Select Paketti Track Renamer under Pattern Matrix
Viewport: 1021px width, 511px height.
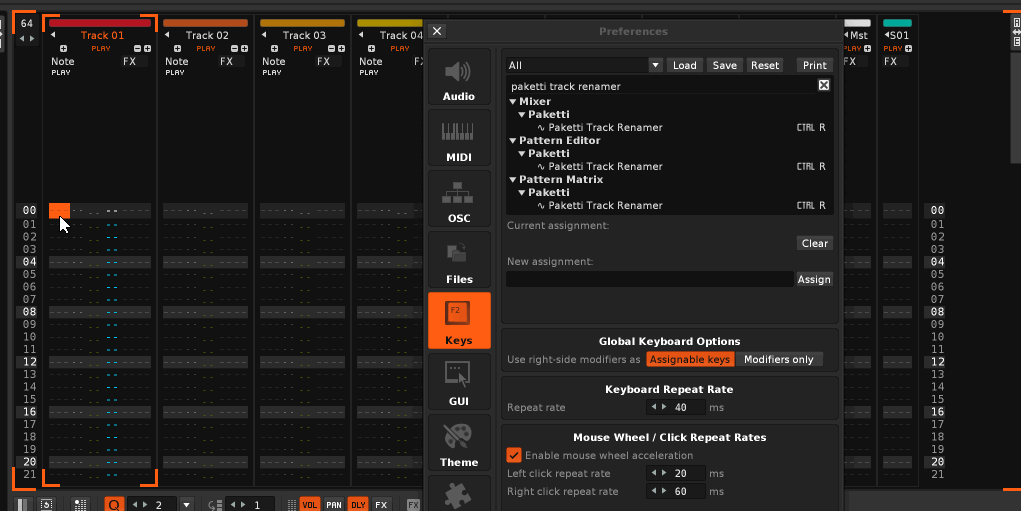tap(605, 206)
